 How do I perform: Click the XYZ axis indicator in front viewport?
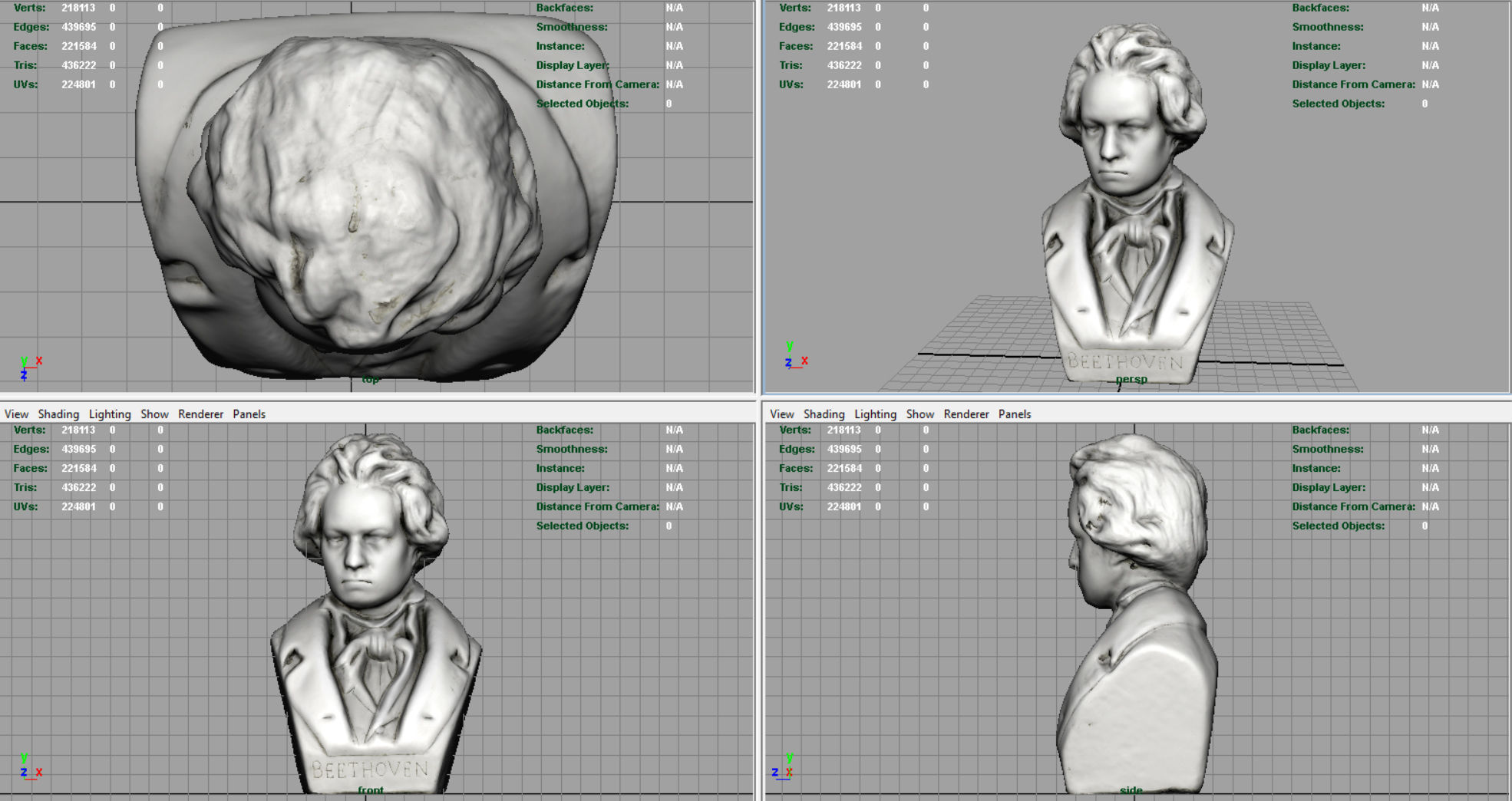30,766
